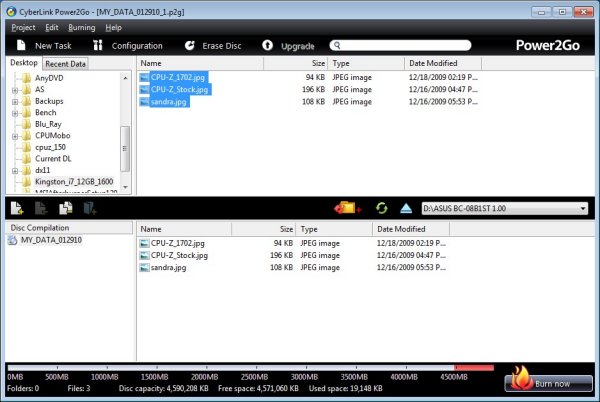The image size is (600, 402).
Task: Click the Configuration label
Action: 137,46
